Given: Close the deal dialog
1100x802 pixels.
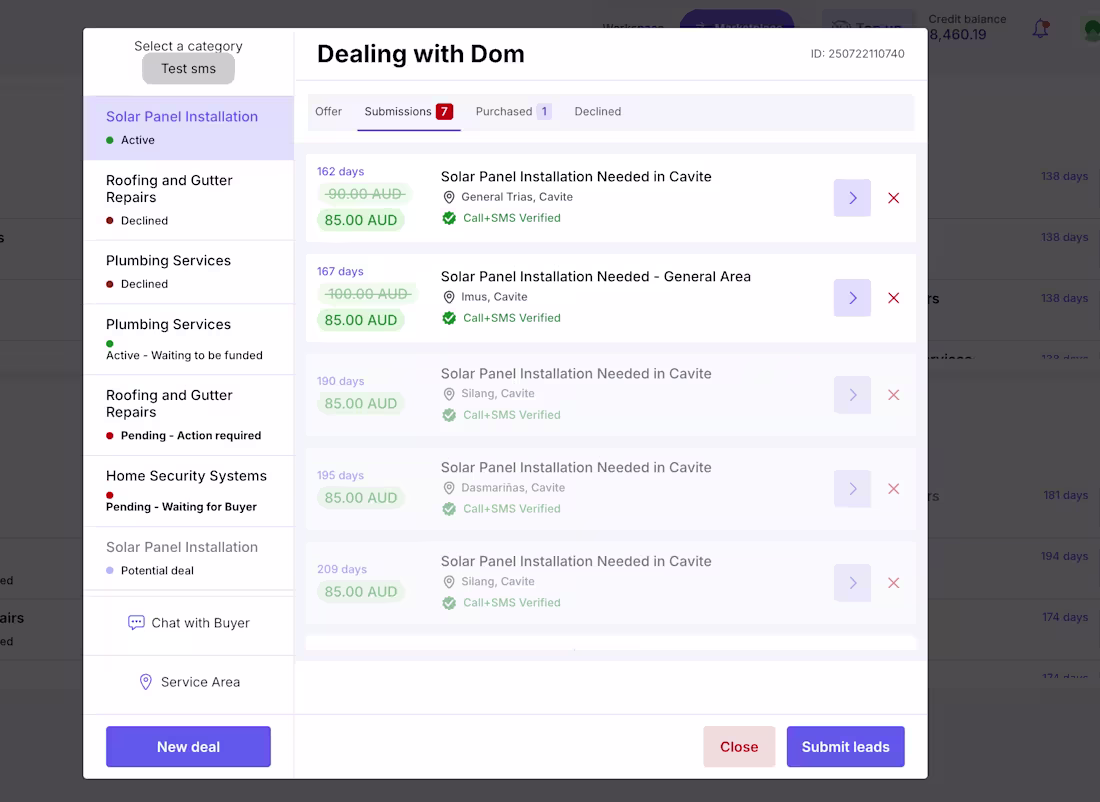Looking at the screenshot, I should point(739,747).
